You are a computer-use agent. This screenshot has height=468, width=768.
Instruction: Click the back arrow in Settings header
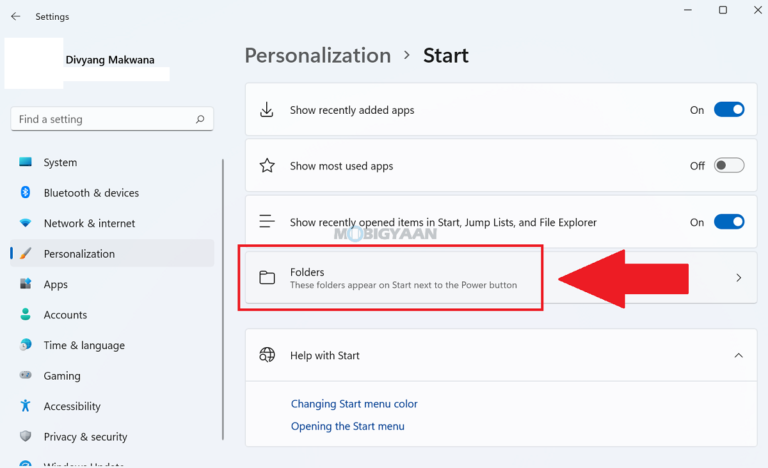[16, 16]
